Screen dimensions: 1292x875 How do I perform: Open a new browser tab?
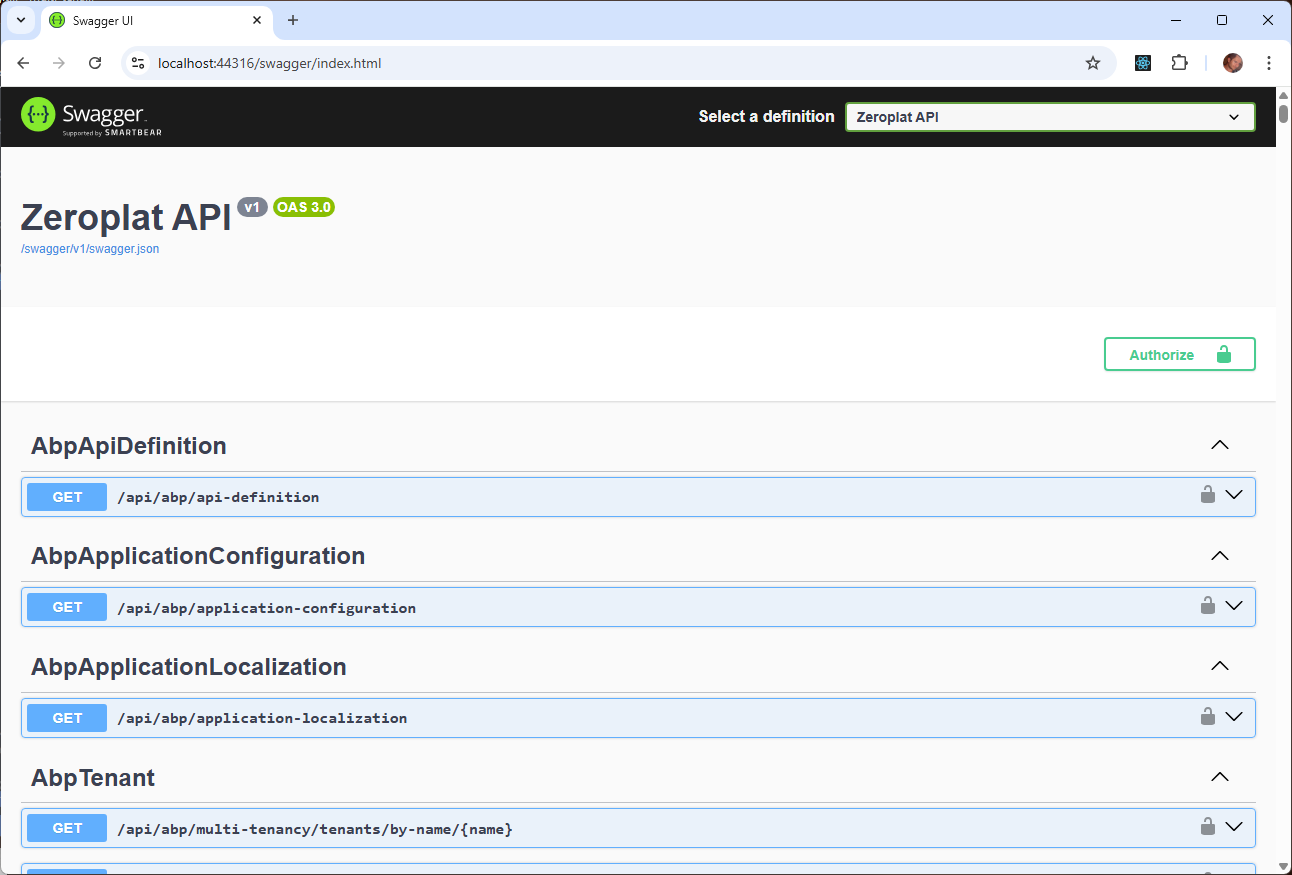pos(293,20)
